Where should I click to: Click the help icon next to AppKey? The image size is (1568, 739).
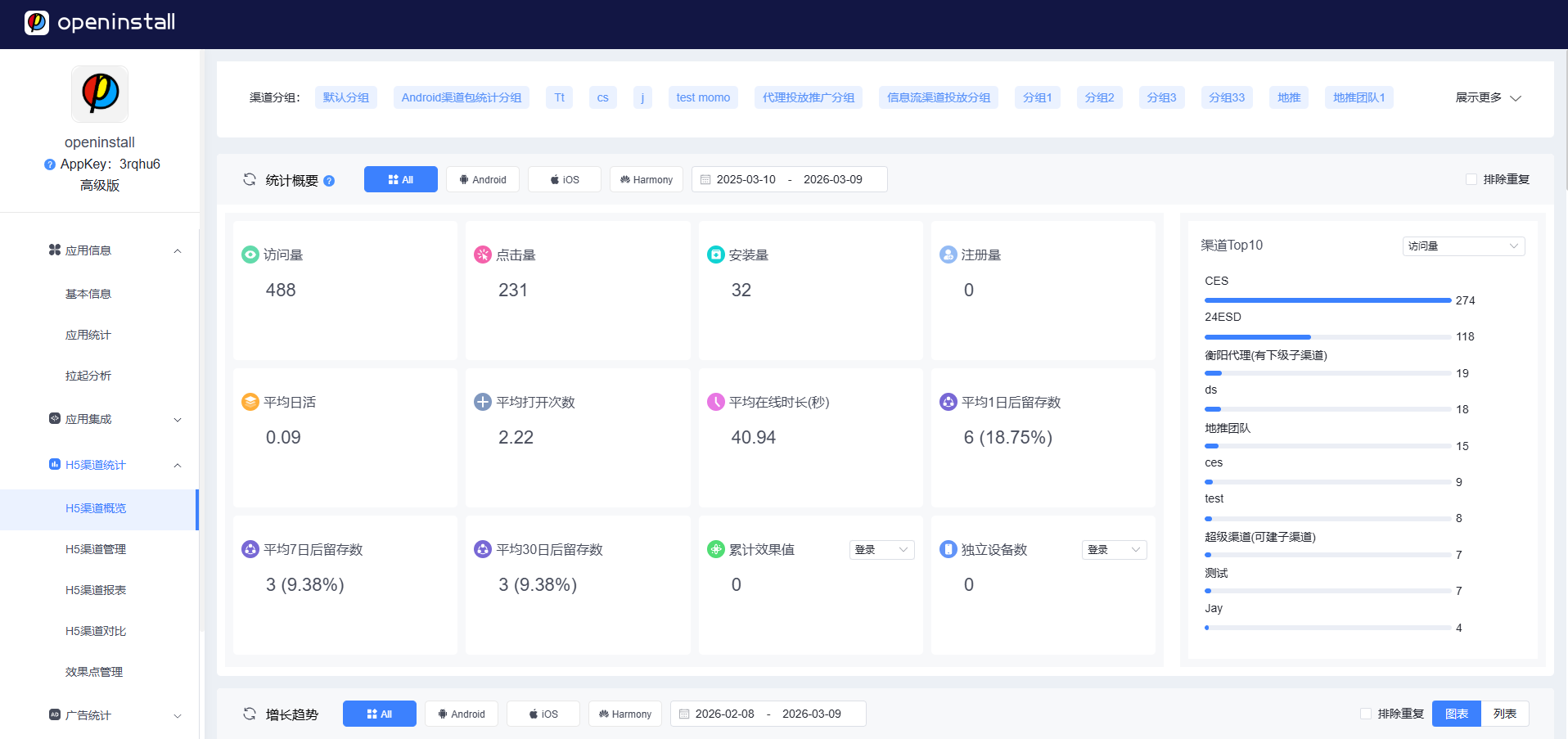[x=48, y=164]
